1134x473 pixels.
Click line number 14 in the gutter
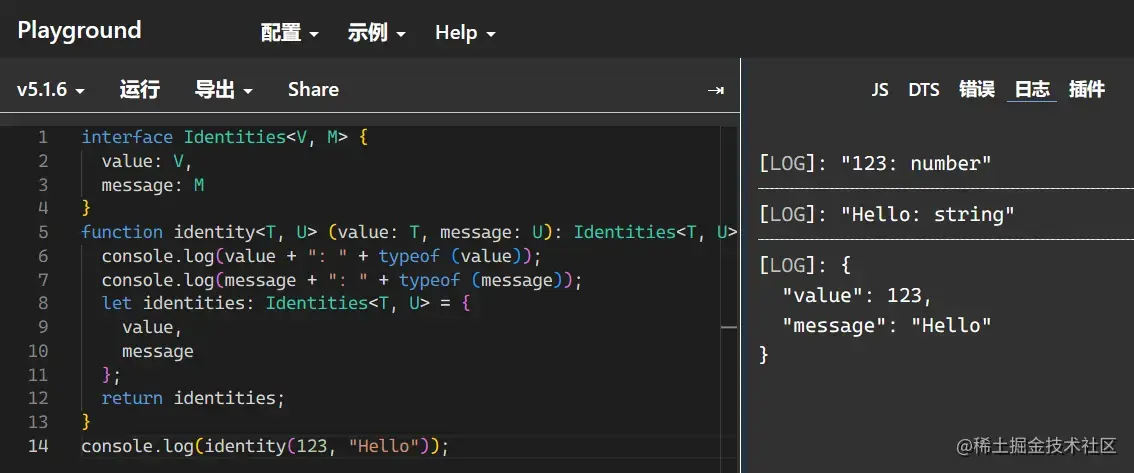click(38, 446)
